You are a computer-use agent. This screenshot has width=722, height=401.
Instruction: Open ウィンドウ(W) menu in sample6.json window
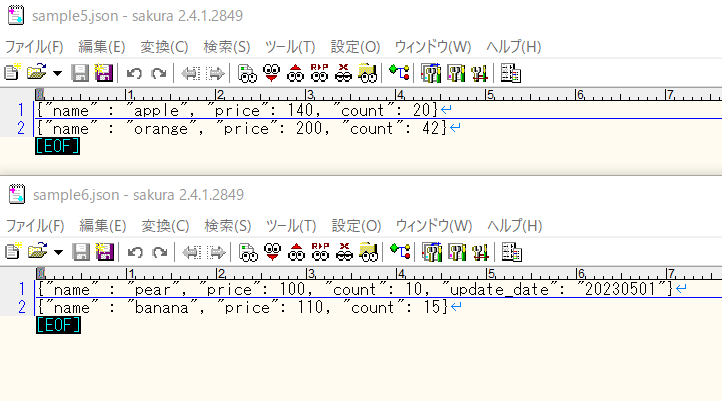434,226
